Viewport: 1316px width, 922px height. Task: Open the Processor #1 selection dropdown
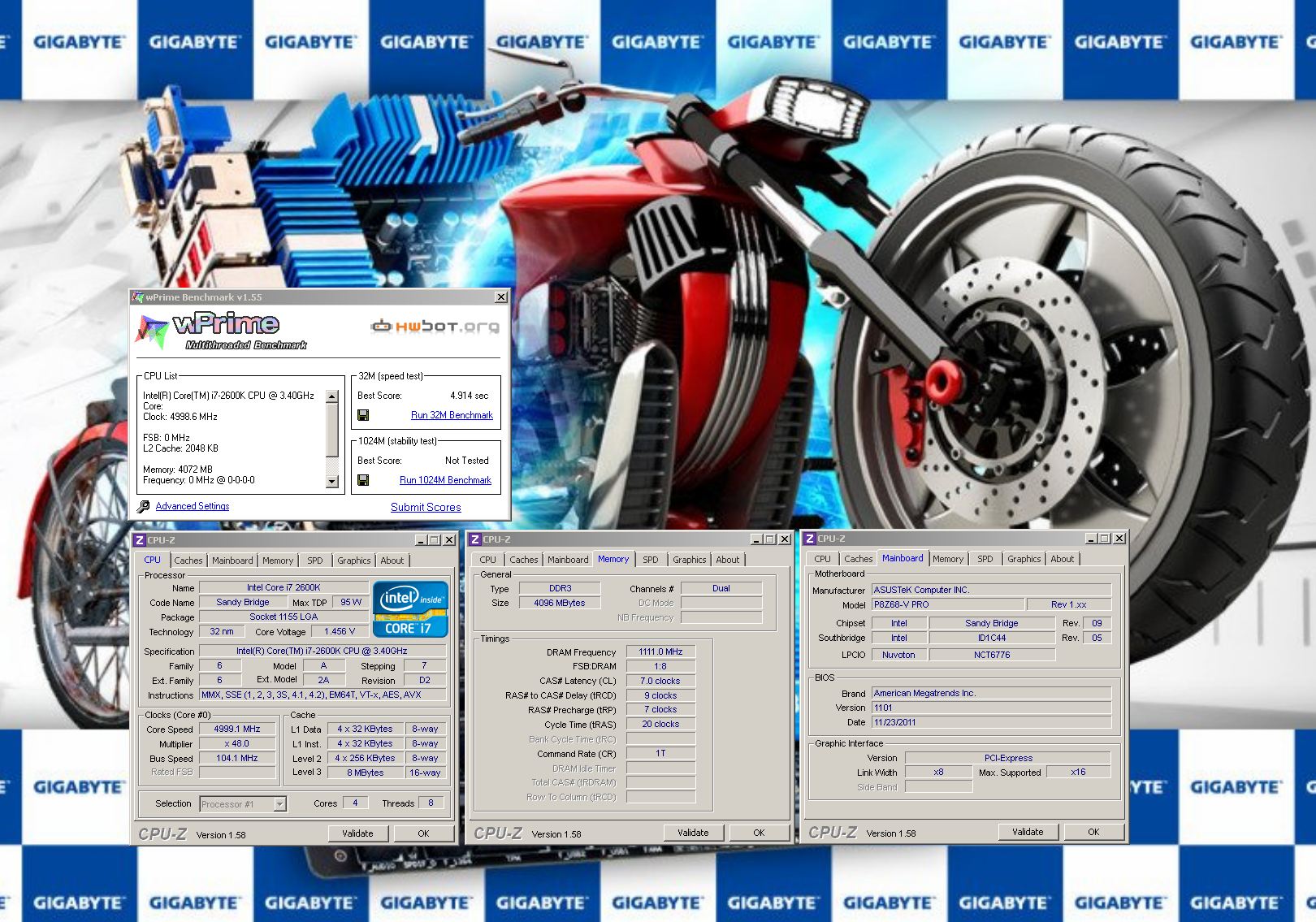[280, 804]
